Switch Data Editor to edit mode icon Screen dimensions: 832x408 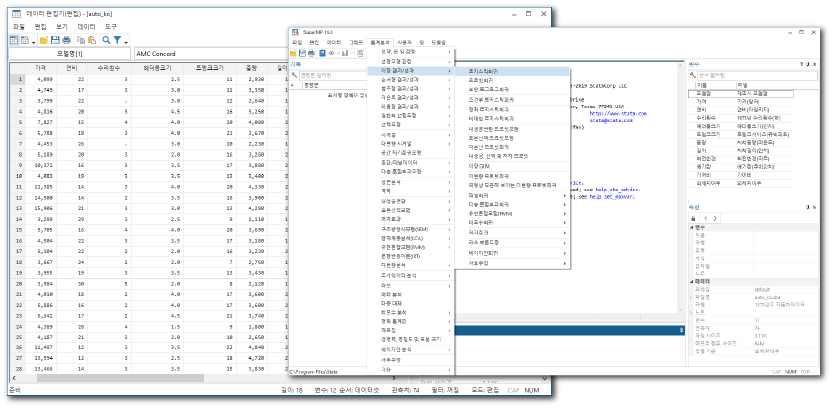[x=14, y=40]
